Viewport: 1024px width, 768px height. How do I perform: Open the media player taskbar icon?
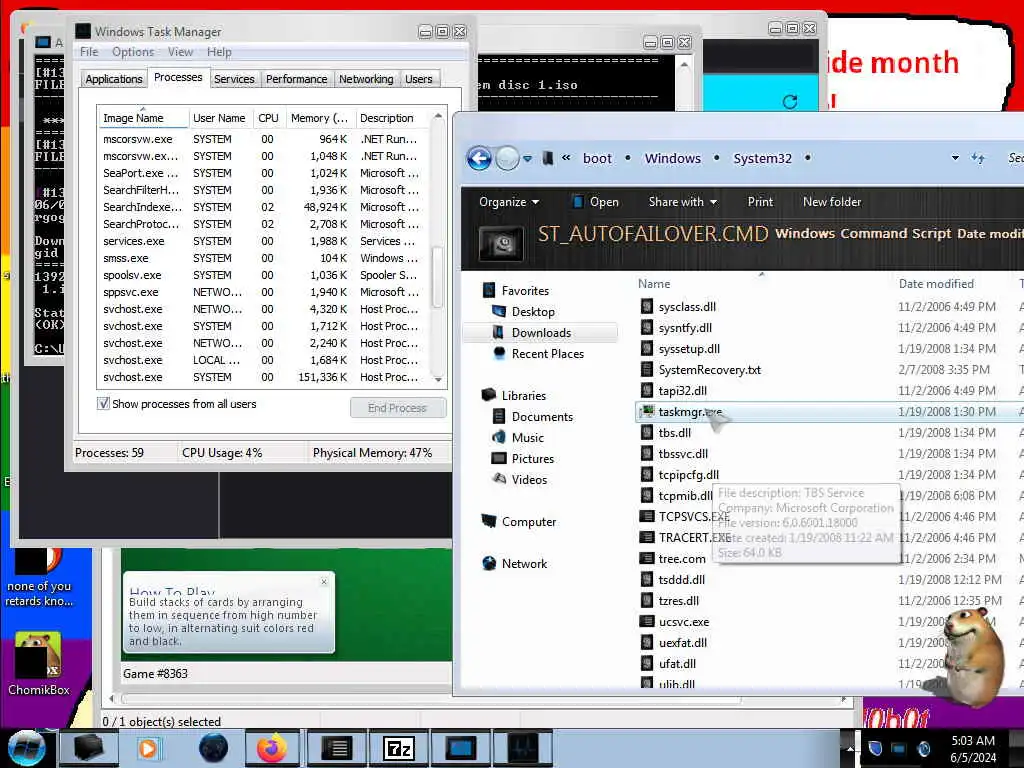pos(148,748)
